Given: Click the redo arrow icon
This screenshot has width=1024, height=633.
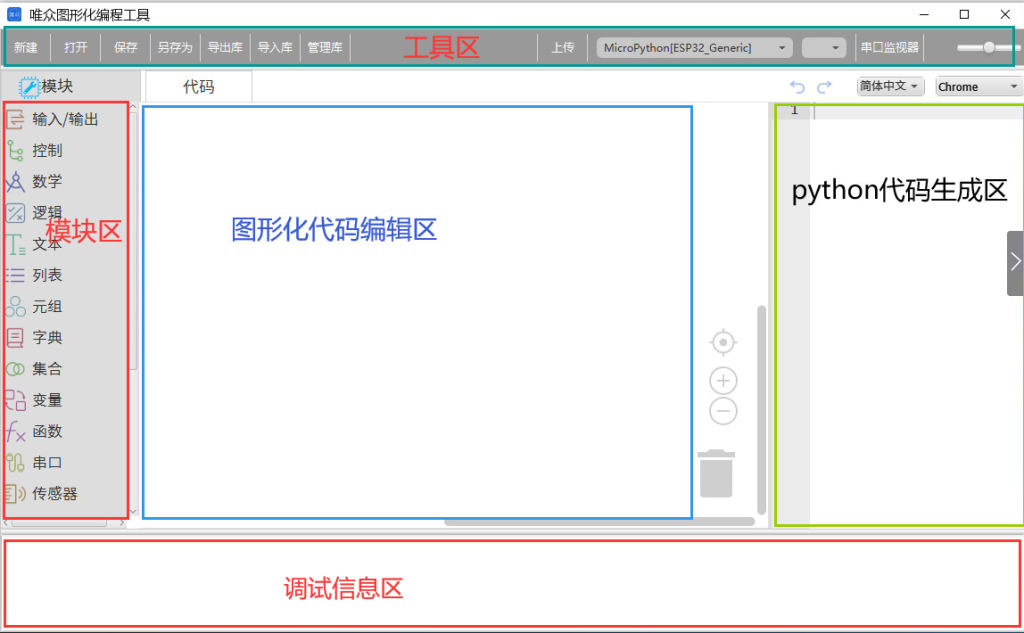Looking at the screenshot, I should pos(824,87).
